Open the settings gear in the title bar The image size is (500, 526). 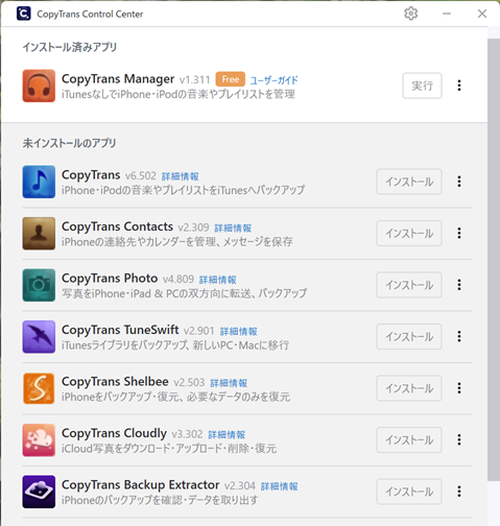(411, 14)
